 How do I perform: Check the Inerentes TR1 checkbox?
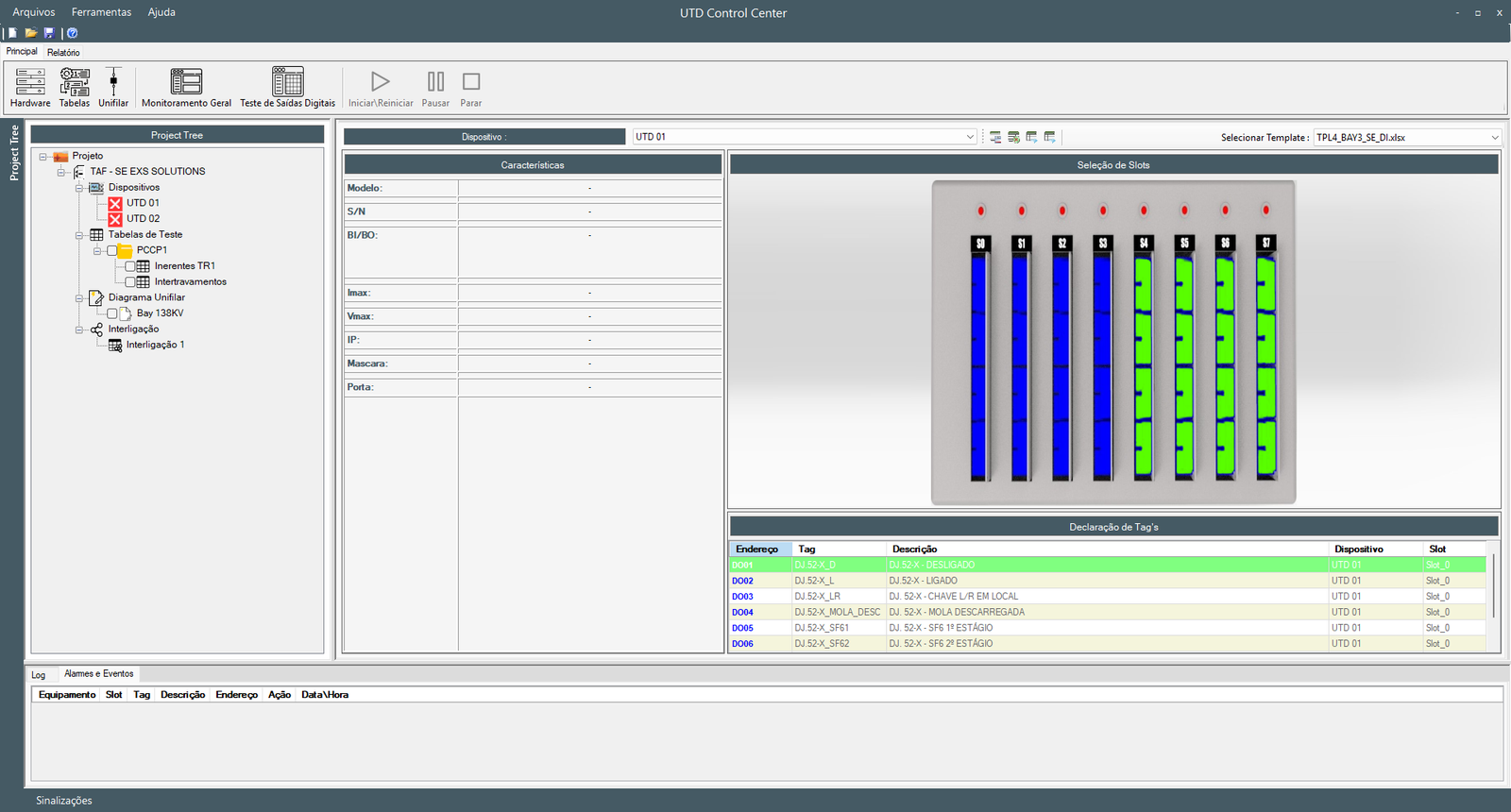(x=130, y=266)
